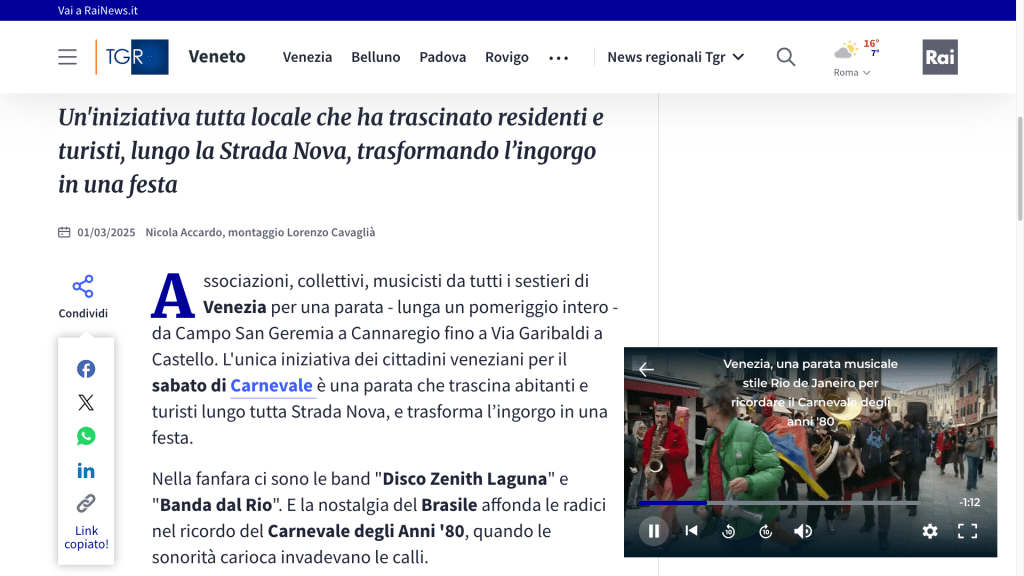Show more cities via three dots
This screenshot has height=576, width=1024.
point(559,58)
